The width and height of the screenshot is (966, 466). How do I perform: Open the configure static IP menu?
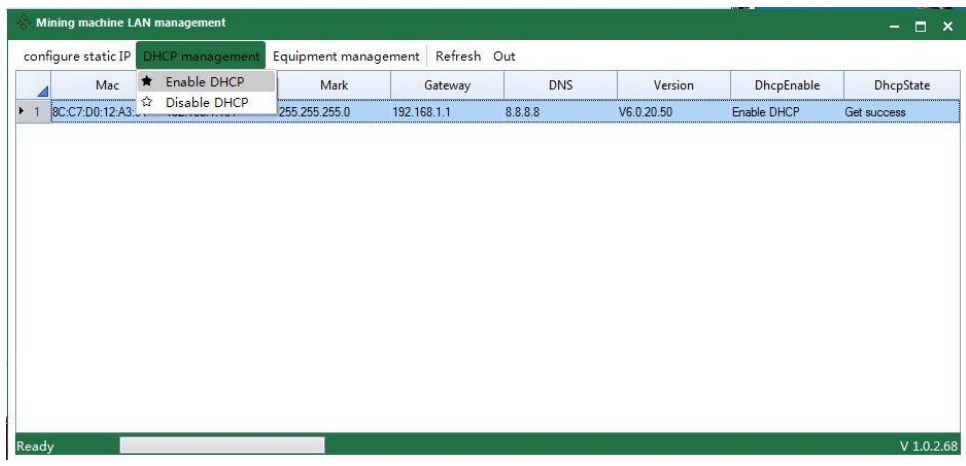tap(75, 55)
